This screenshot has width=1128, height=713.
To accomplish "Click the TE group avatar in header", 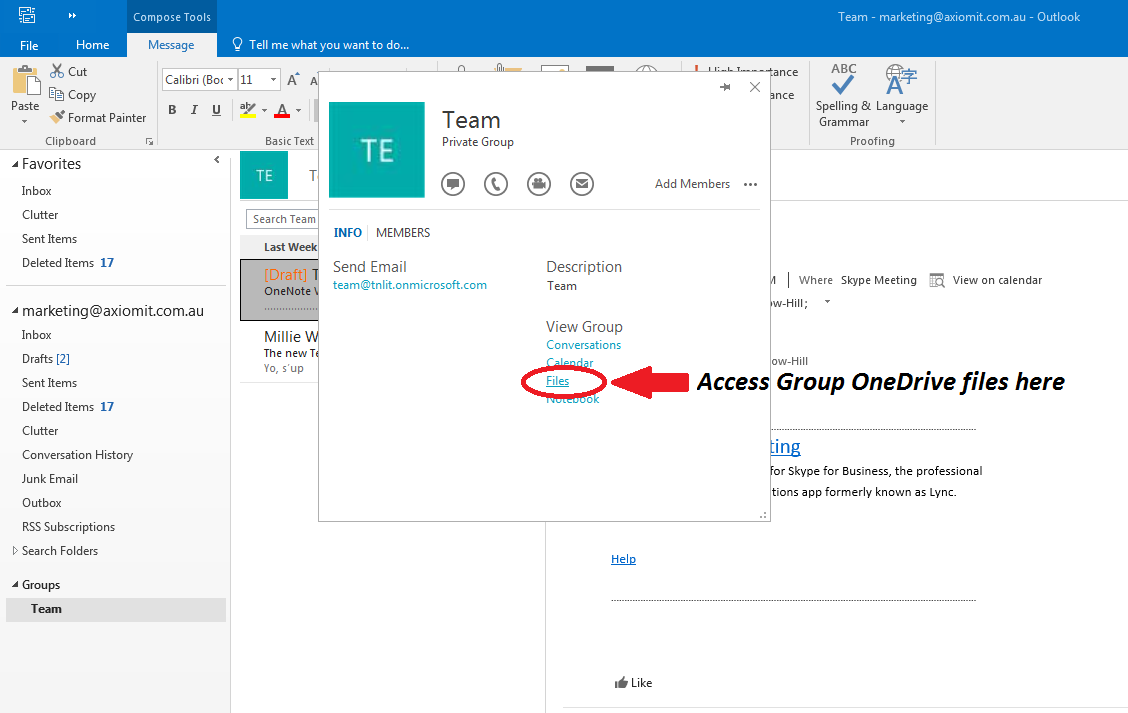I will tap(264, 175).
